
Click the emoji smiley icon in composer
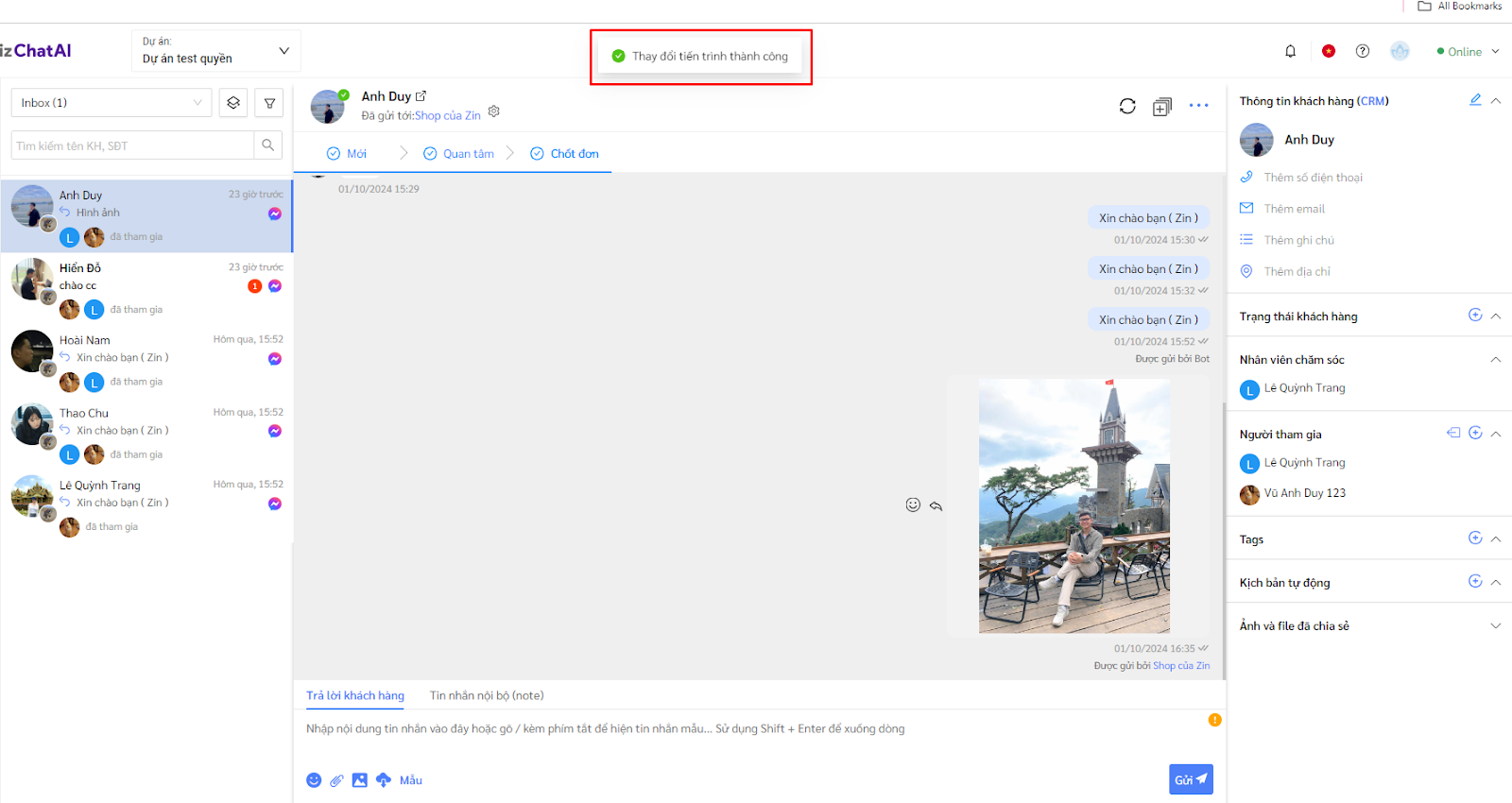[314, 780]
